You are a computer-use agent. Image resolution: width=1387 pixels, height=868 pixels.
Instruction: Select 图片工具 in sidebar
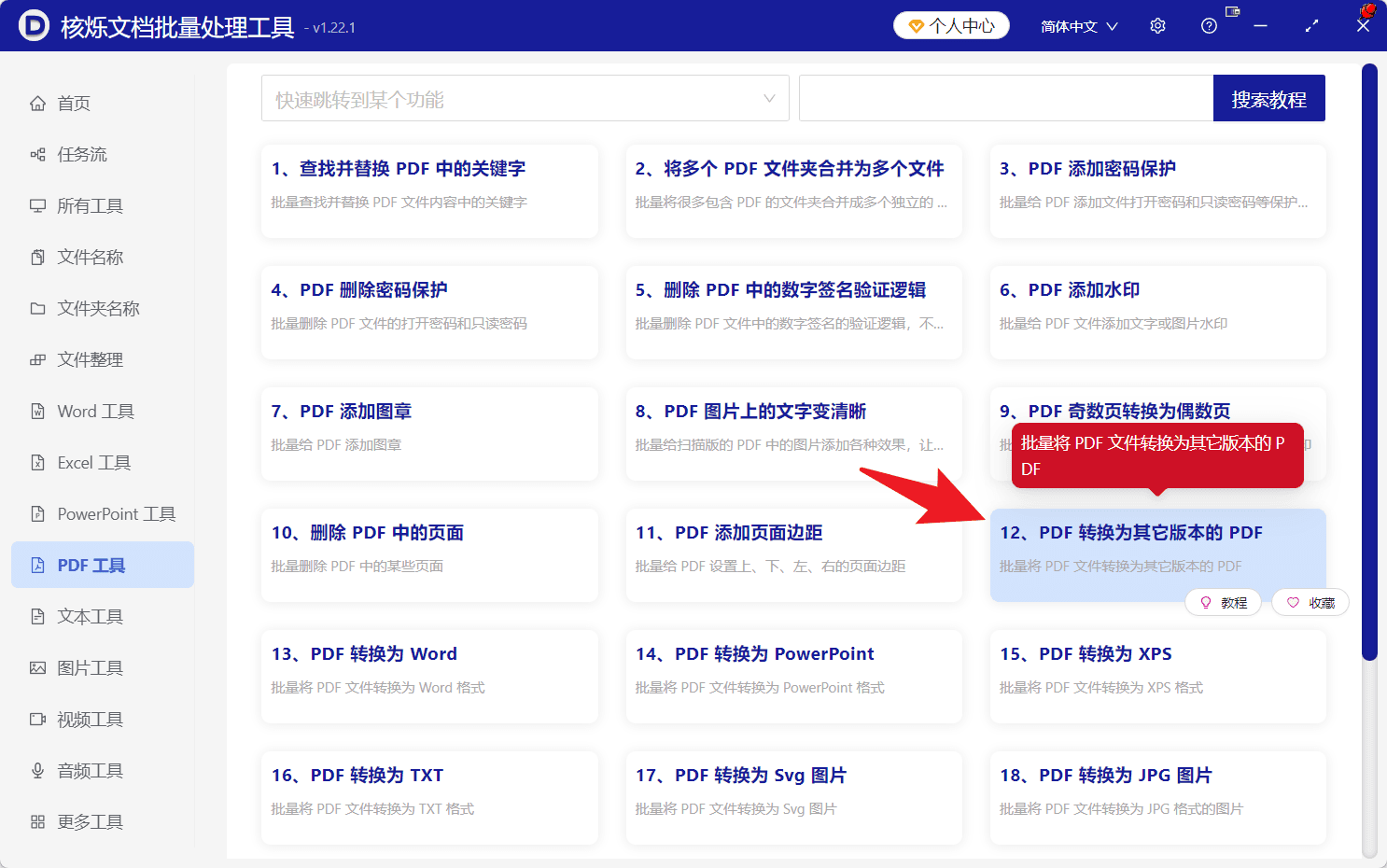click(x=103, y=668)
